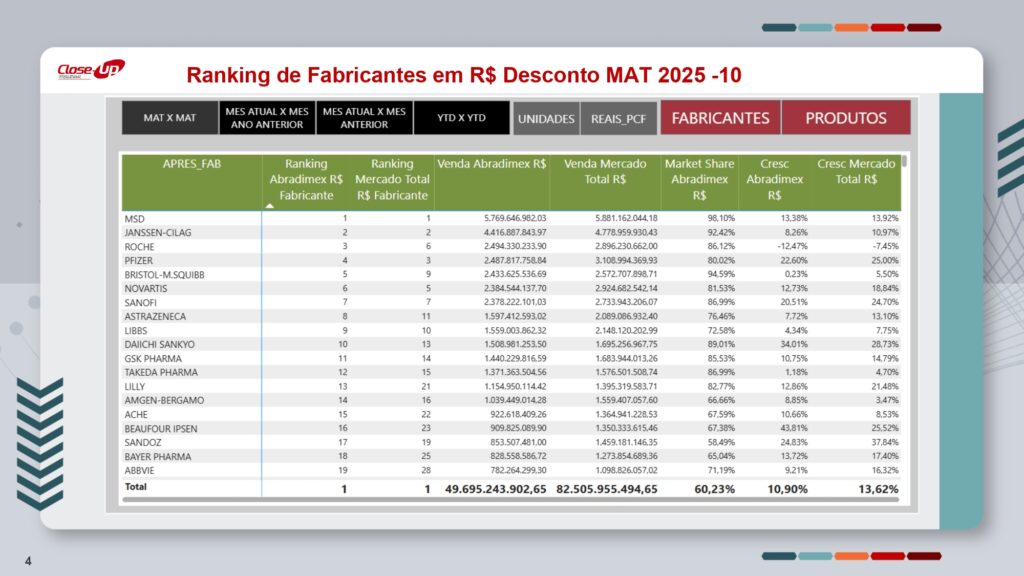This screenshot has height=576, width=1024.
Task: Select the MES ATUAL X MES ANTERIOR view
Action: click(x=364, y=118)
